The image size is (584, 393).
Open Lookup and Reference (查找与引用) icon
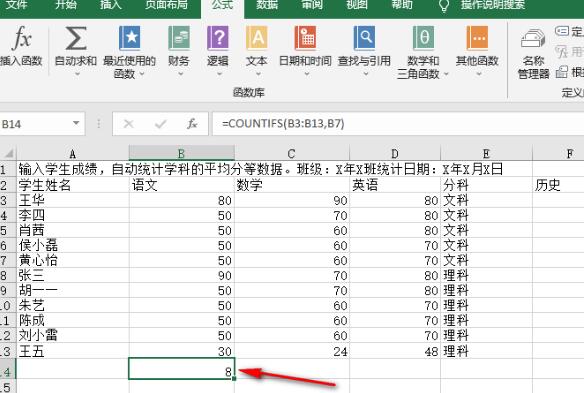coord(364,38)
